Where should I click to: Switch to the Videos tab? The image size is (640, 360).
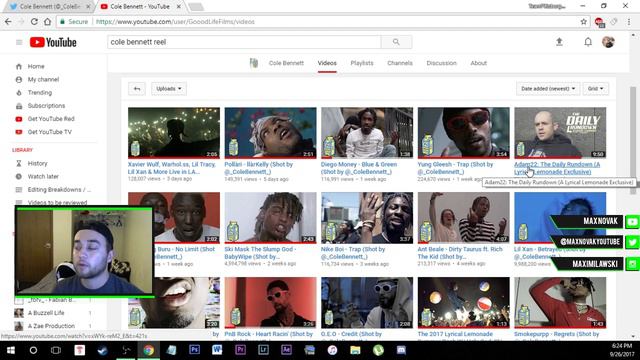[x=327, y=63]
